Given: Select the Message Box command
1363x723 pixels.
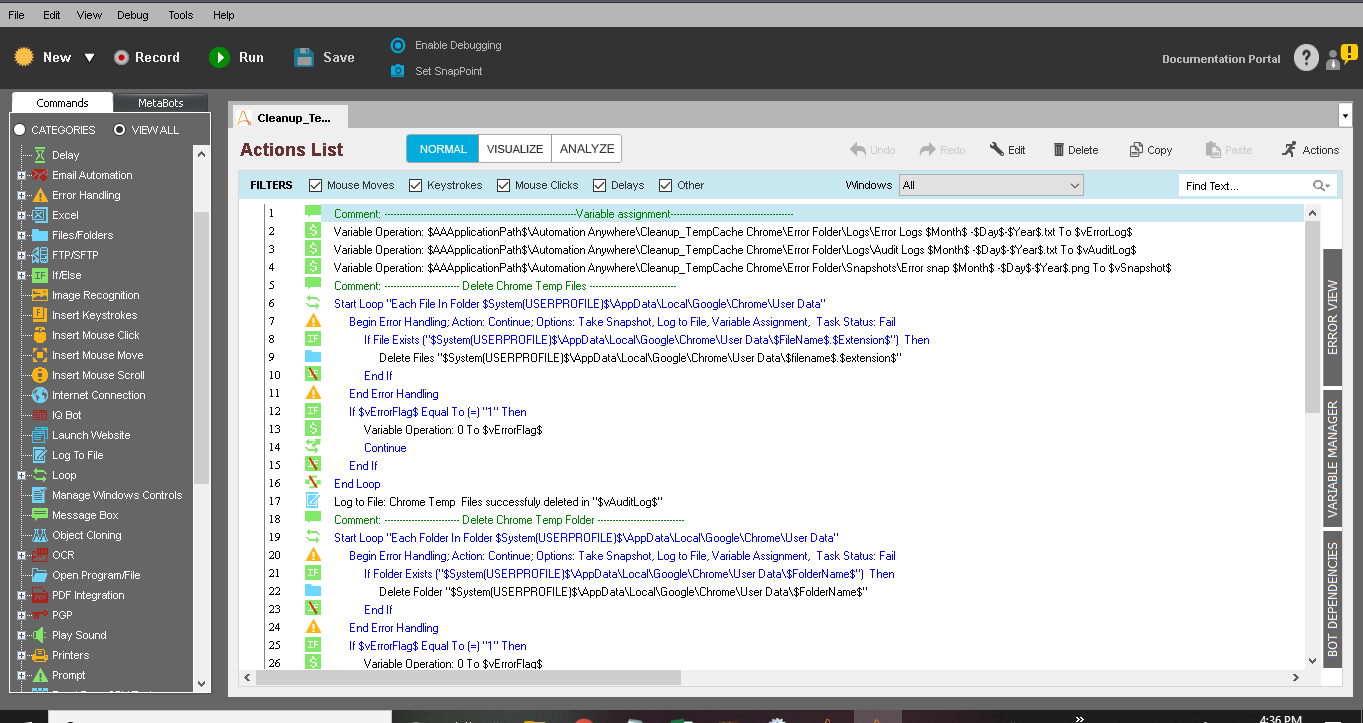Looking at the screenshot, I should coord(85,515).
